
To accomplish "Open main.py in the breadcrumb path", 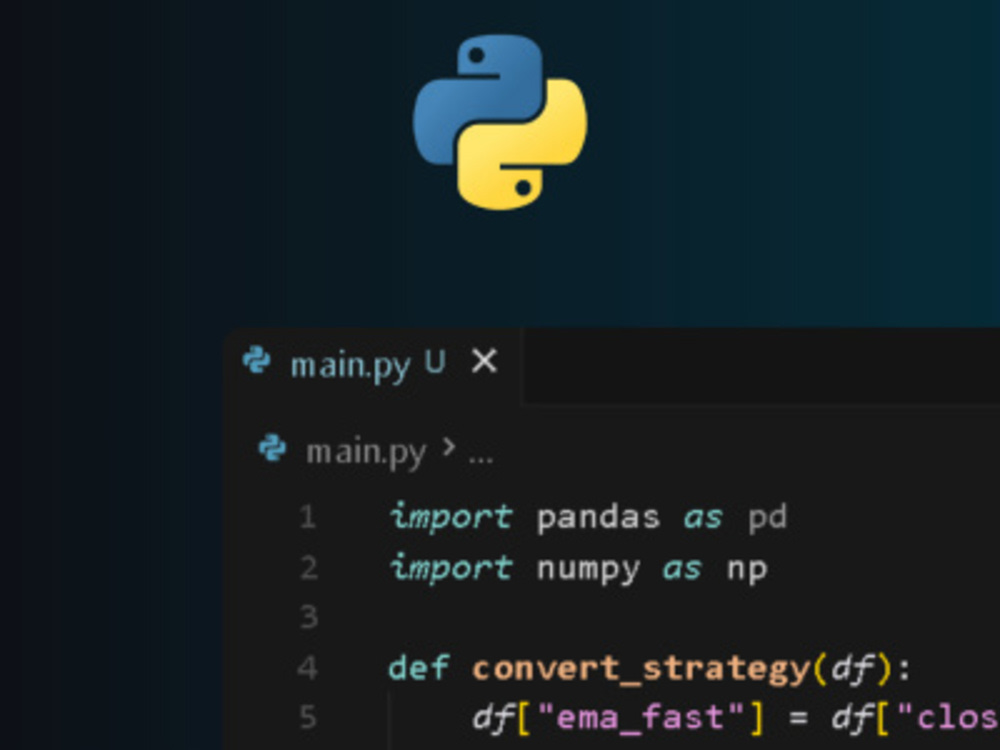I will click(x=365, y=452).
